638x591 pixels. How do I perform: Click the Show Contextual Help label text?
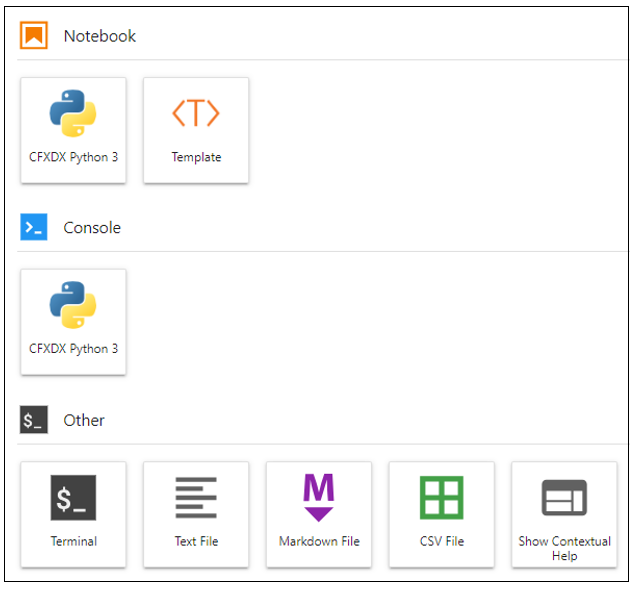(x=564, y=547)
